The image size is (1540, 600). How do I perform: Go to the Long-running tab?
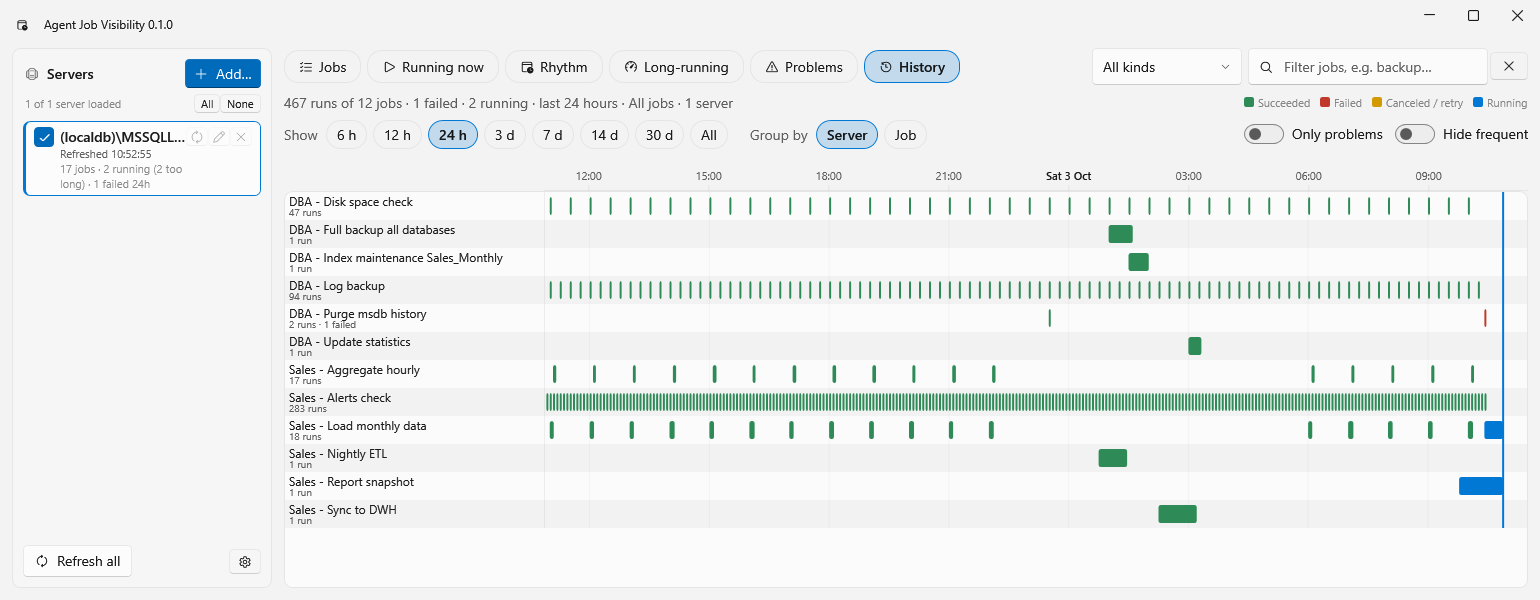(x=676, y=67)
